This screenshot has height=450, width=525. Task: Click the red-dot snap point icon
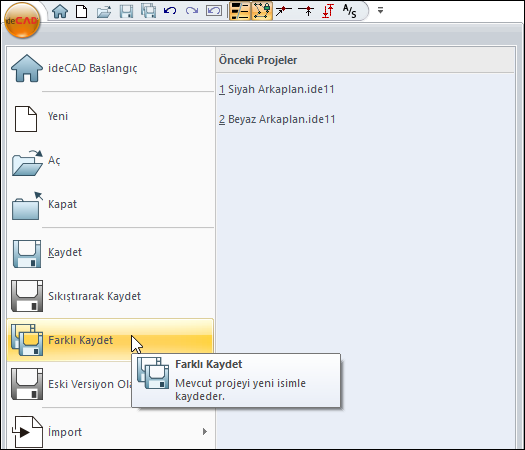click(x=284, y=11)
